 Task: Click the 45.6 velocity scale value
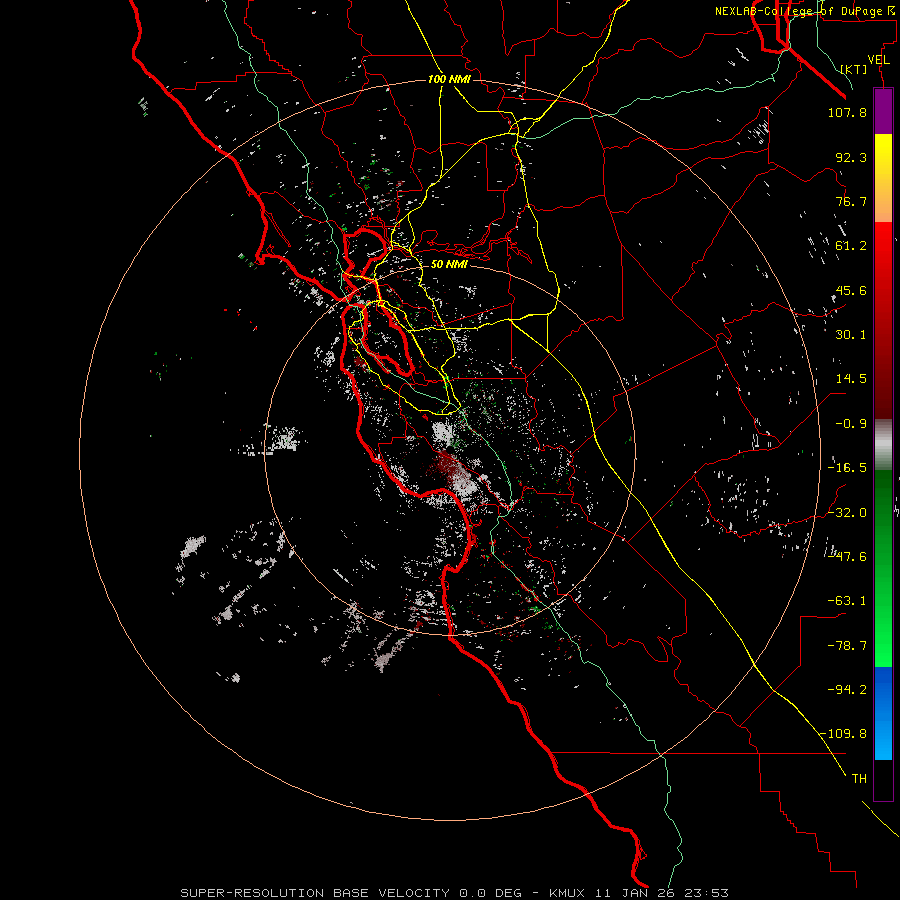click(851, 290)
